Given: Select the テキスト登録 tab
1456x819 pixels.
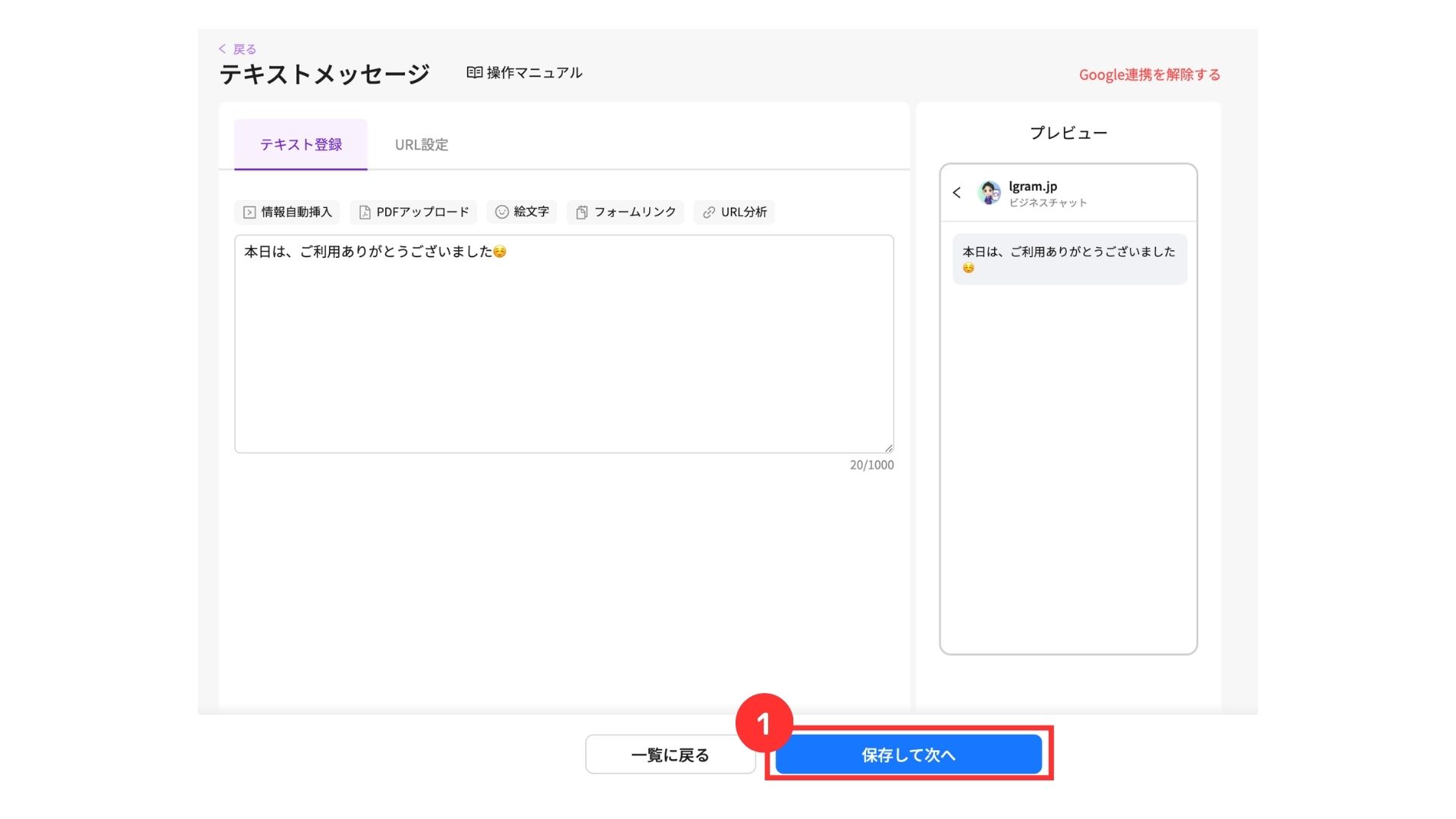Looking at the screenshot, I should [x=301, y=145].
